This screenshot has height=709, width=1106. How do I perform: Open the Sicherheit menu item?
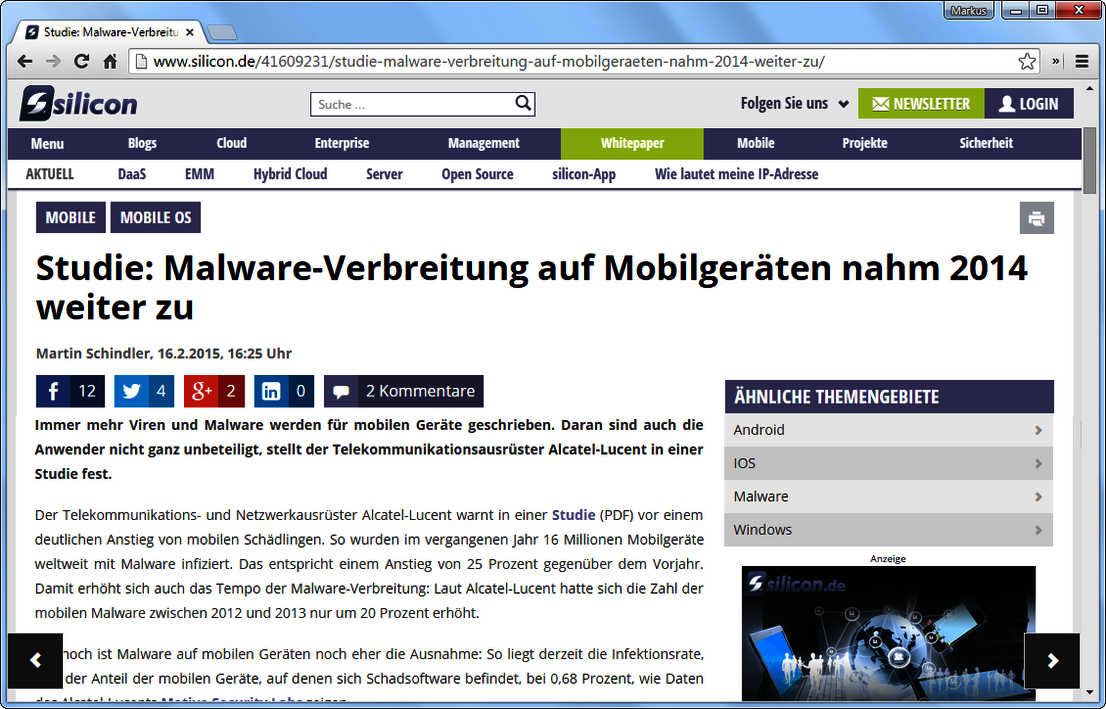coord(986,143)
